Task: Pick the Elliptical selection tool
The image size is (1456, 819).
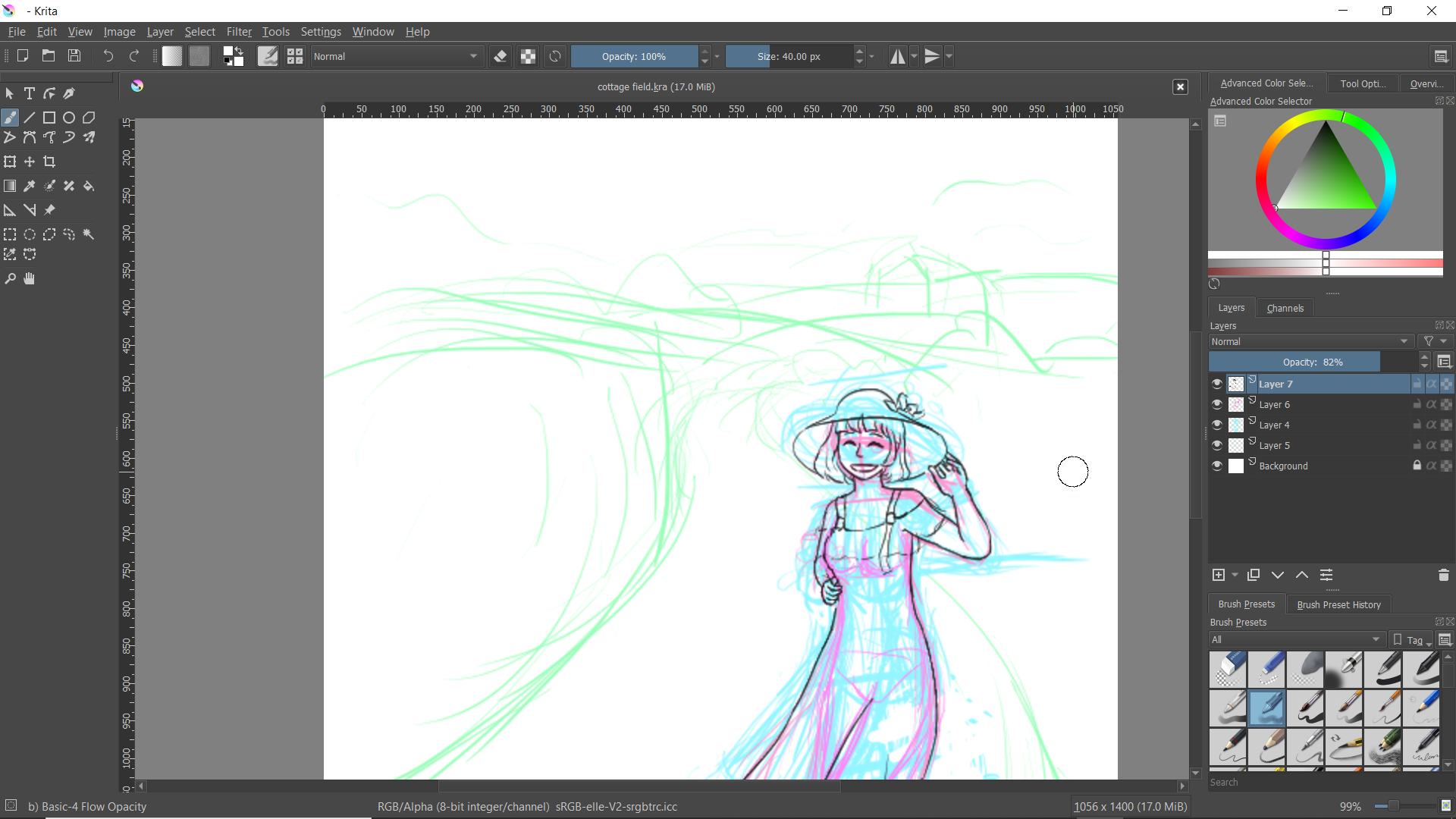Action: tap(30, 234)
